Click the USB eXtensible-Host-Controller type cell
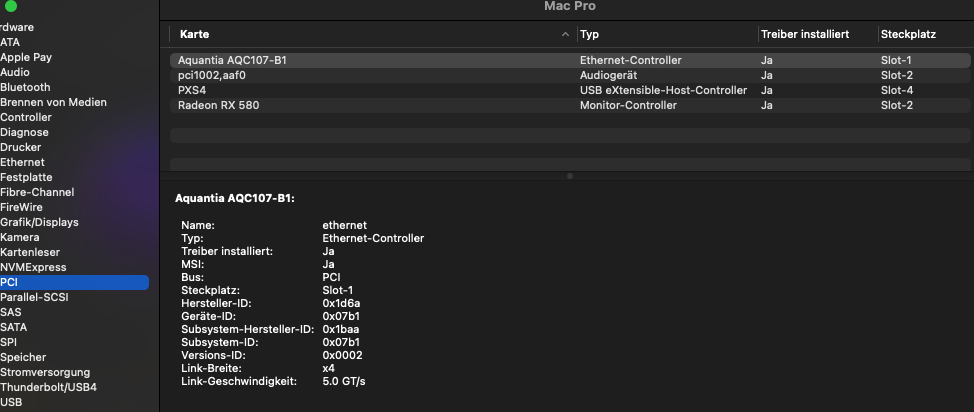The image size is (974, 412). pyautogui.click(x=663, y=90)
